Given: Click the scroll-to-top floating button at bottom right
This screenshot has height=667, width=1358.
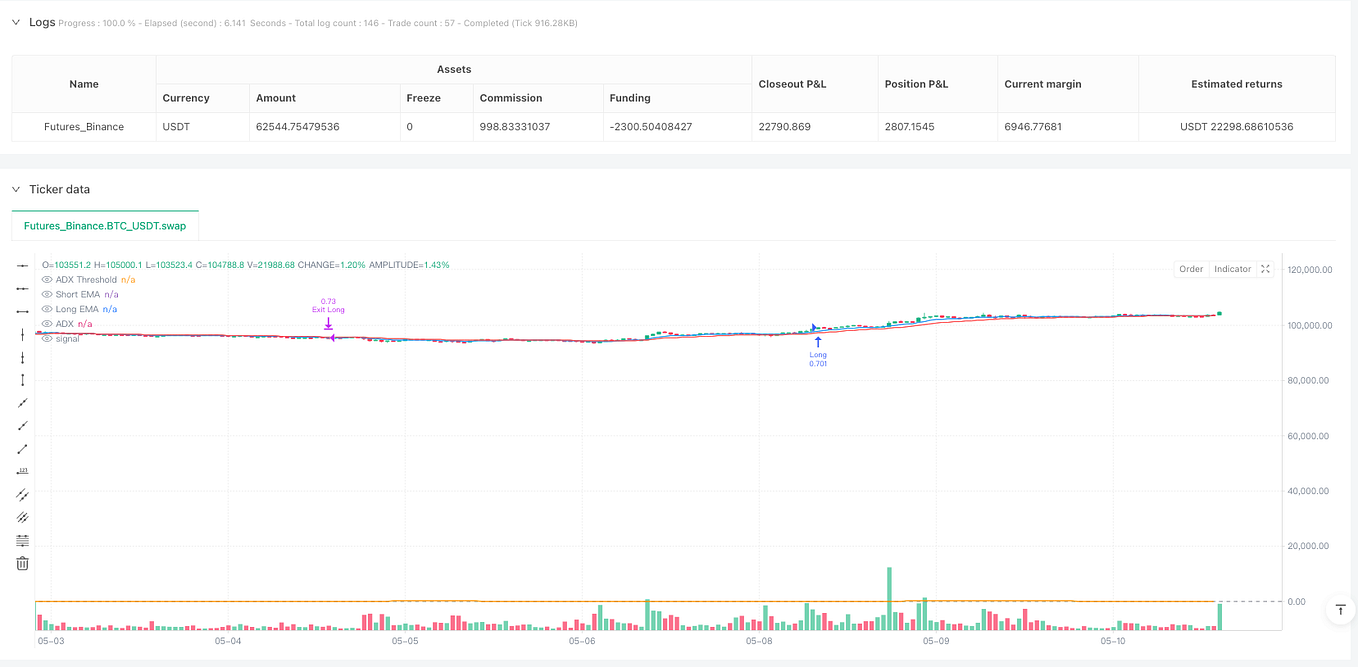Looking at the screenshot, I should [x=1340, y=610].
